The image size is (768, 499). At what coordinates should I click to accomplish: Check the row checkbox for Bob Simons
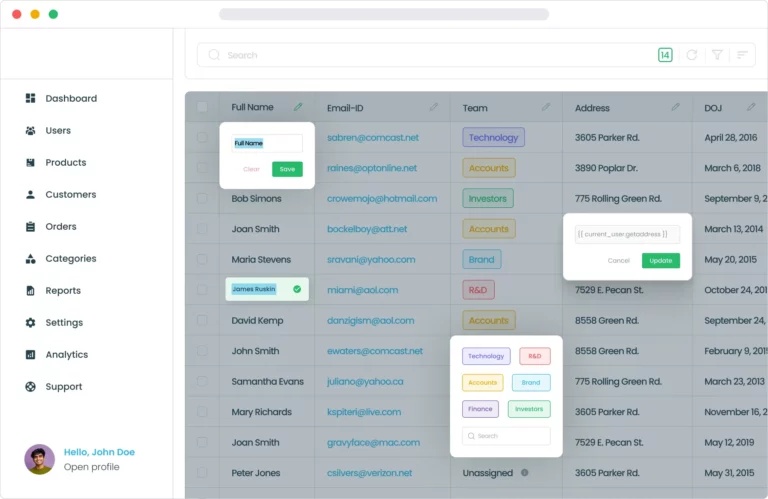[x=203, y=199]
